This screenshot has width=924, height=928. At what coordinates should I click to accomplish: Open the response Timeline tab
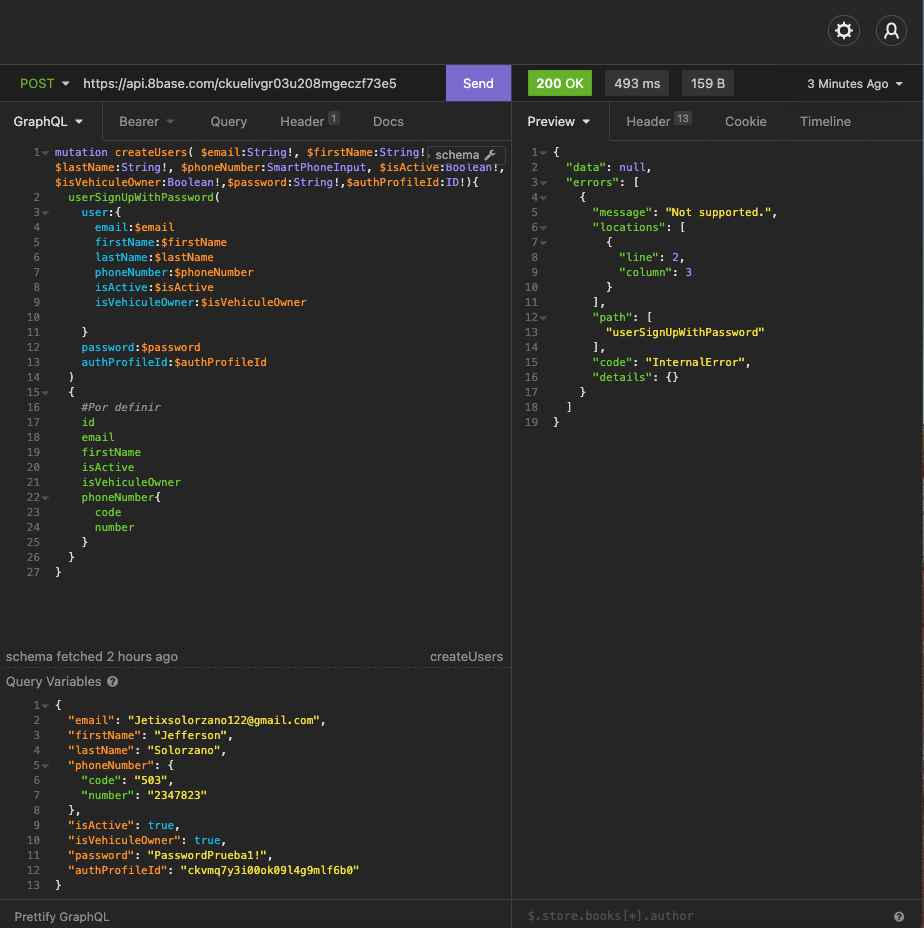[825, 122]
